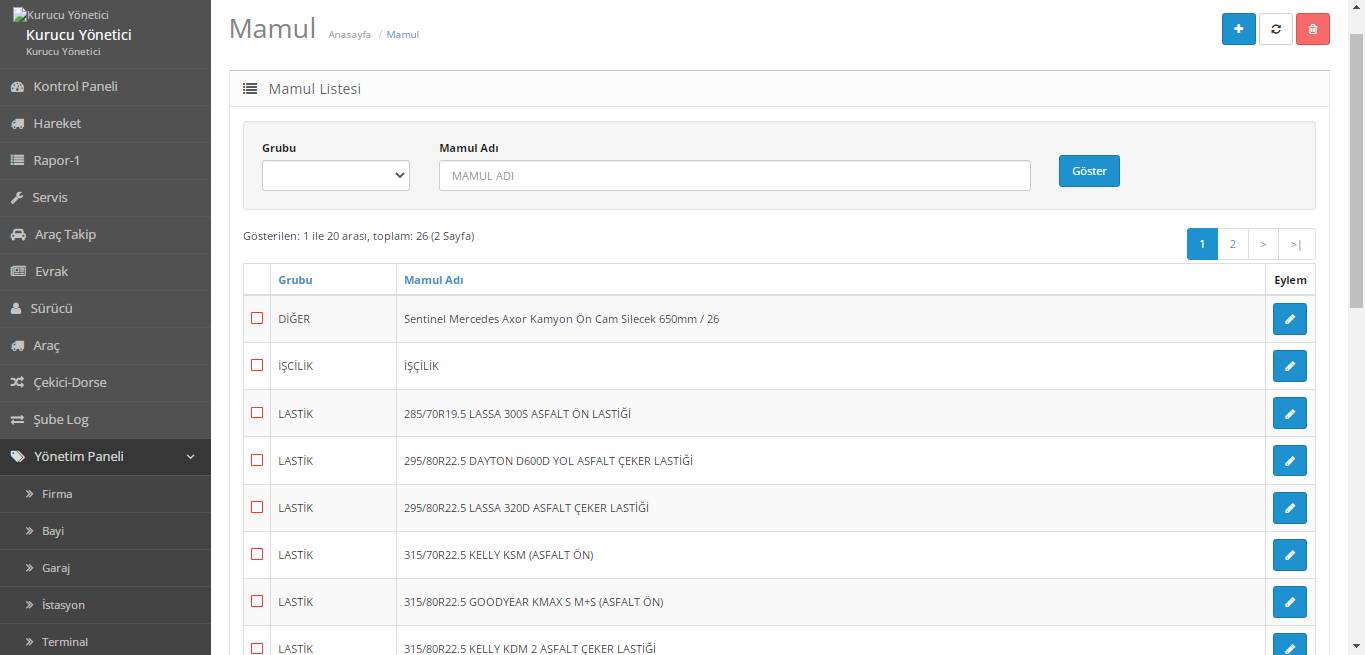Jump to last page button
1365x655 pixels.
pos(1296,244)
